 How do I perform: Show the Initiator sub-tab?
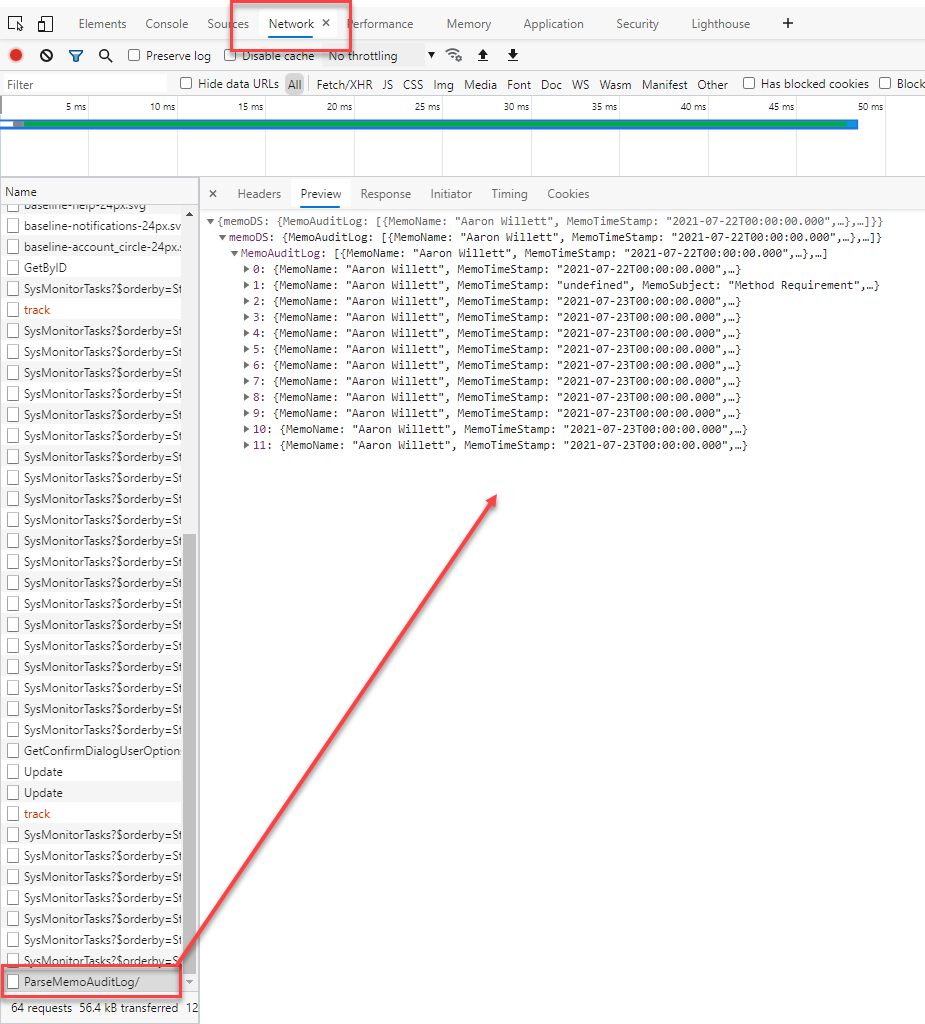451,194
